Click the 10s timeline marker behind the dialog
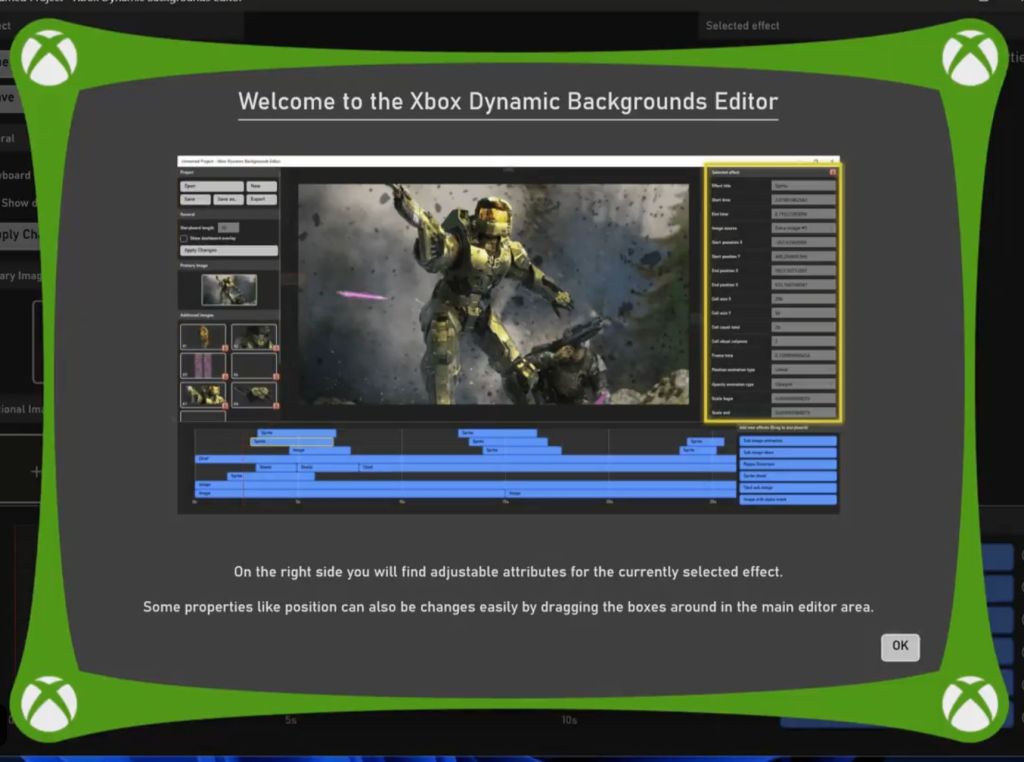Screen dimensions: 1024x762 pos(569,720)
